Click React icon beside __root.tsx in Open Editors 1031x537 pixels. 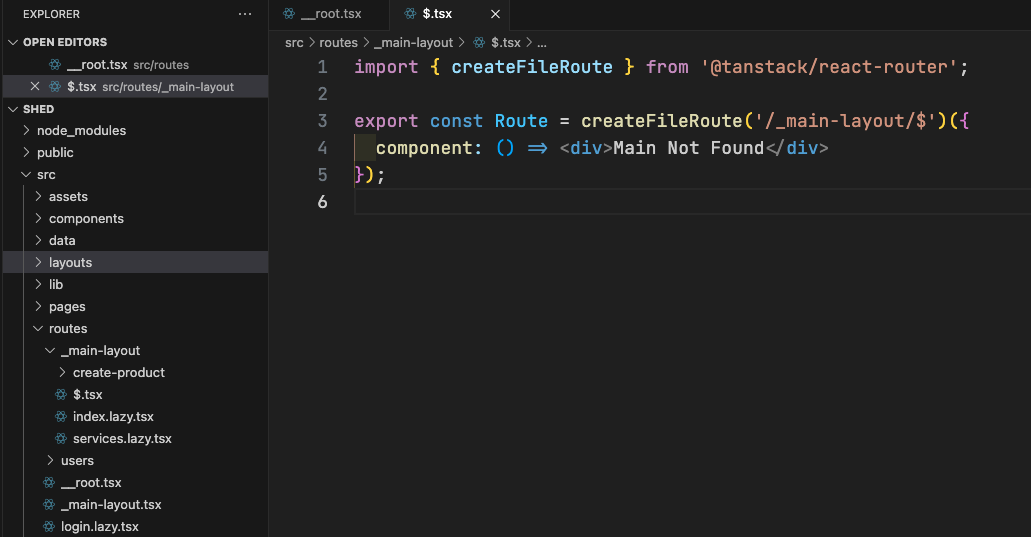[x=55, y=64]
